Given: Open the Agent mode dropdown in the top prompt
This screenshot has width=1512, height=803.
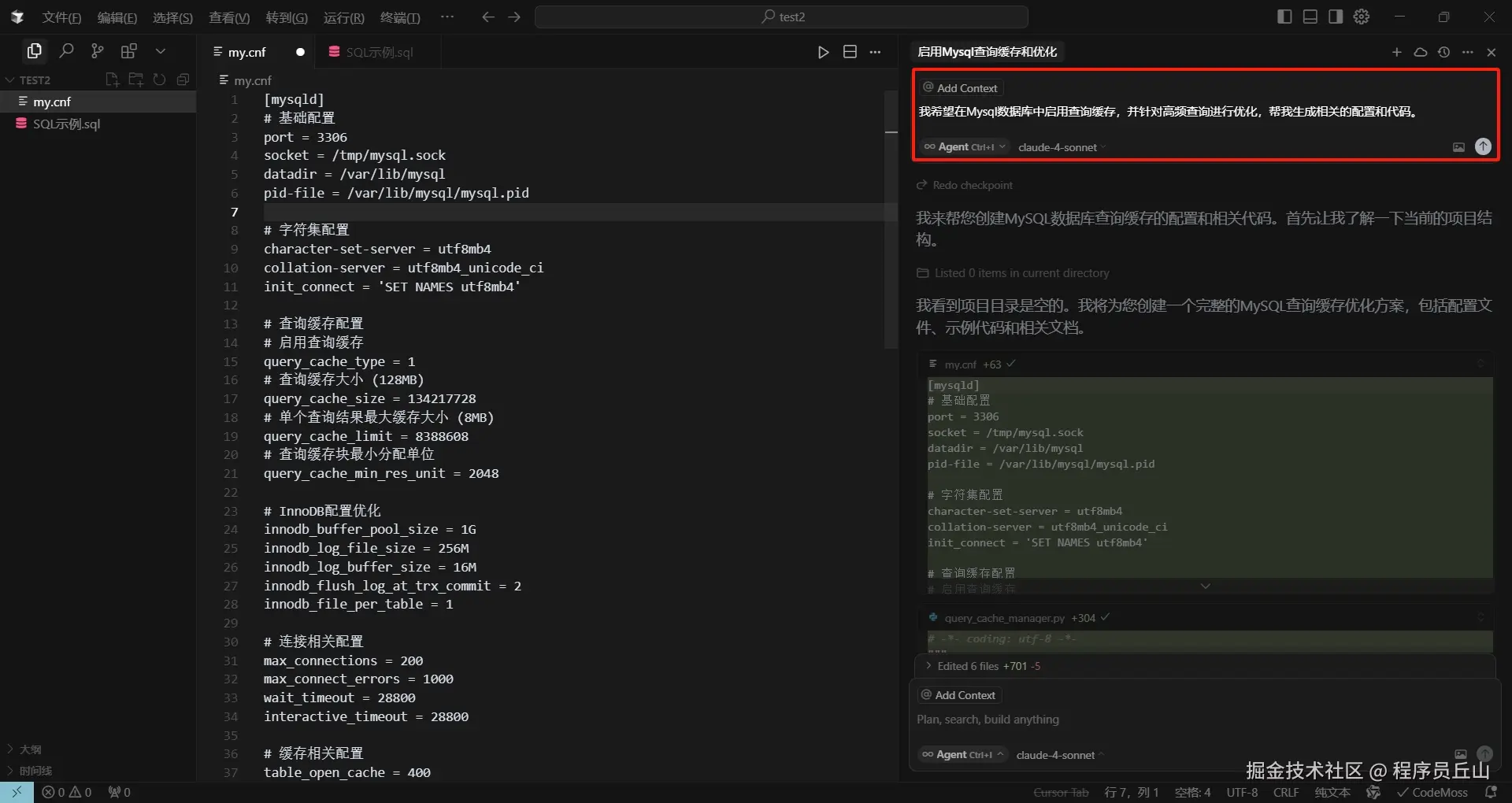Looking at the screenshot, I should pos(964,147).
